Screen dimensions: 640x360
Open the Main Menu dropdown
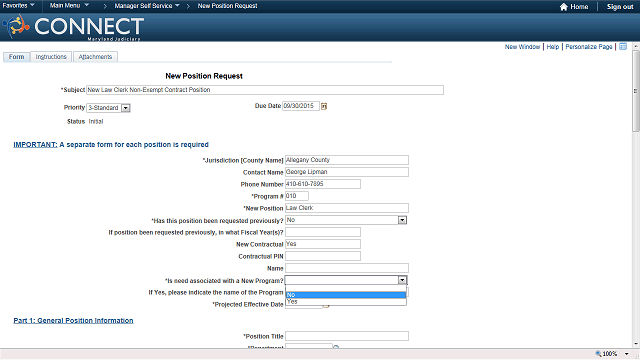(x=69, y=6)
